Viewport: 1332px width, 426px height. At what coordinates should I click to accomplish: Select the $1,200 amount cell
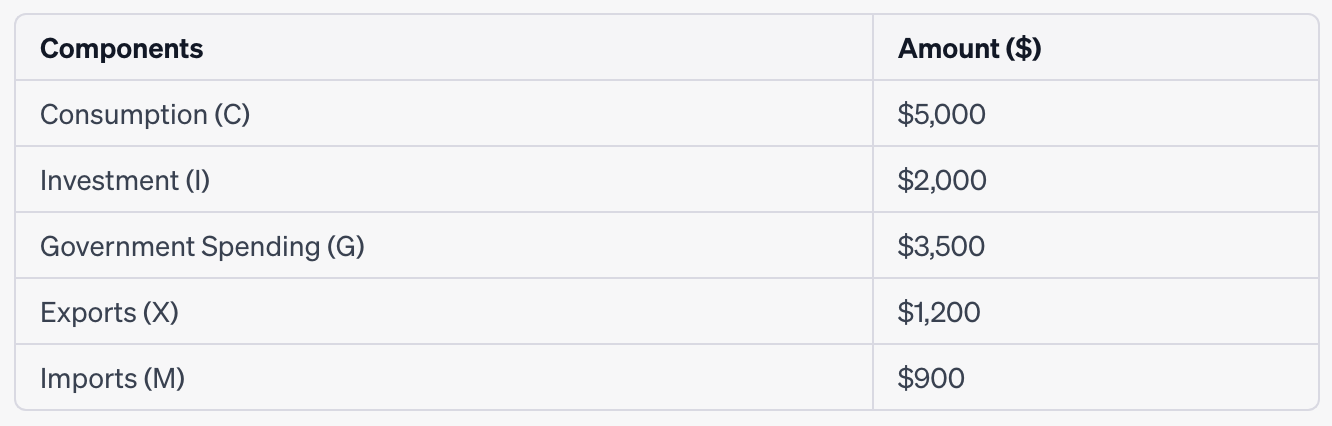[1096, 312]
